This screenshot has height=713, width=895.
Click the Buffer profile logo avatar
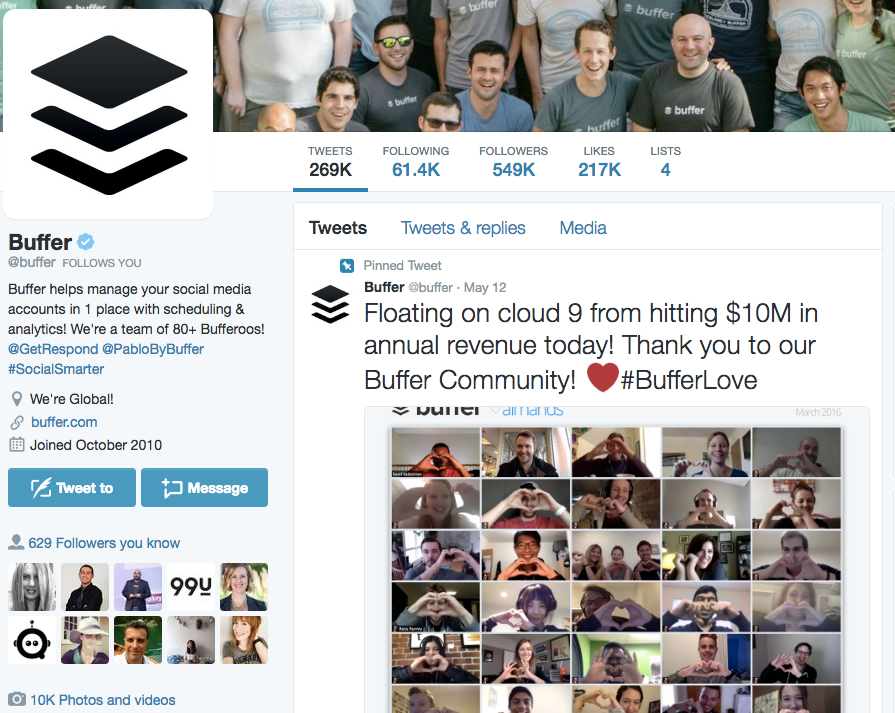[x=108, y=114]
